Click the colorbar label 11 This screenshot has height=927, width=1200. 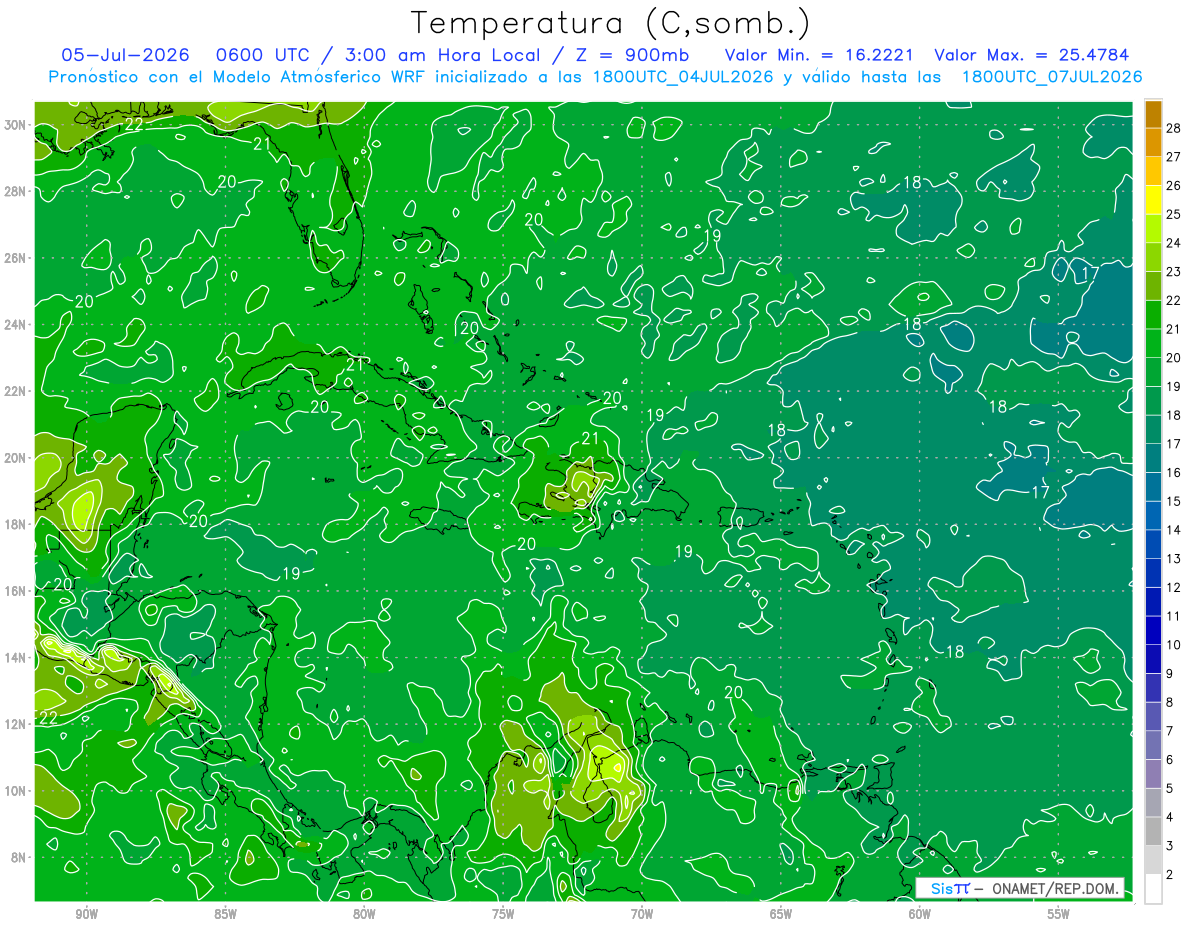tap(1174, 616)
